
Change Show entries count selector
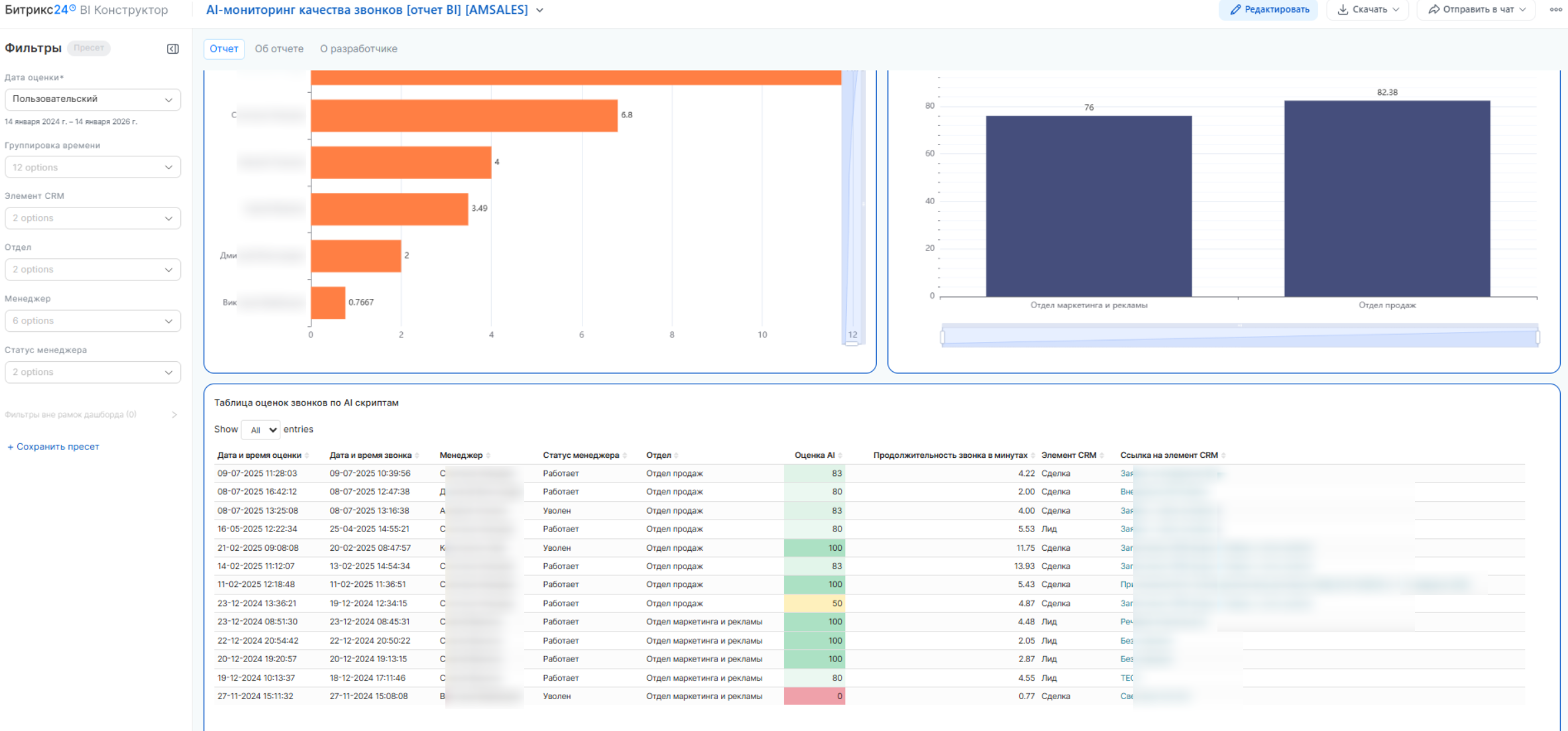click(260, 429)
